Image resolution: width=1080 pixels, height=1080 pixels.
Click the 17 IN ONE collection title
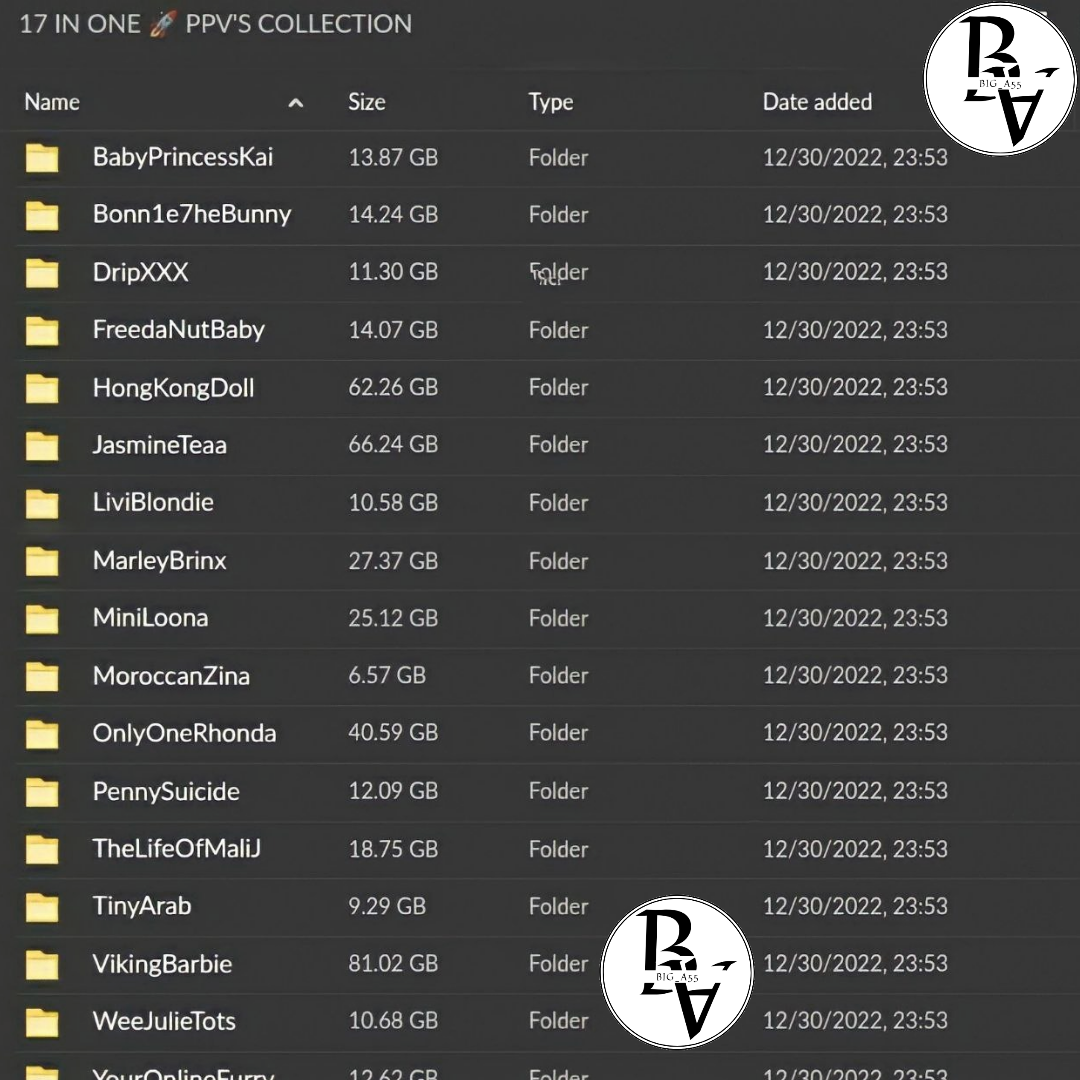[x=215, y=24]
